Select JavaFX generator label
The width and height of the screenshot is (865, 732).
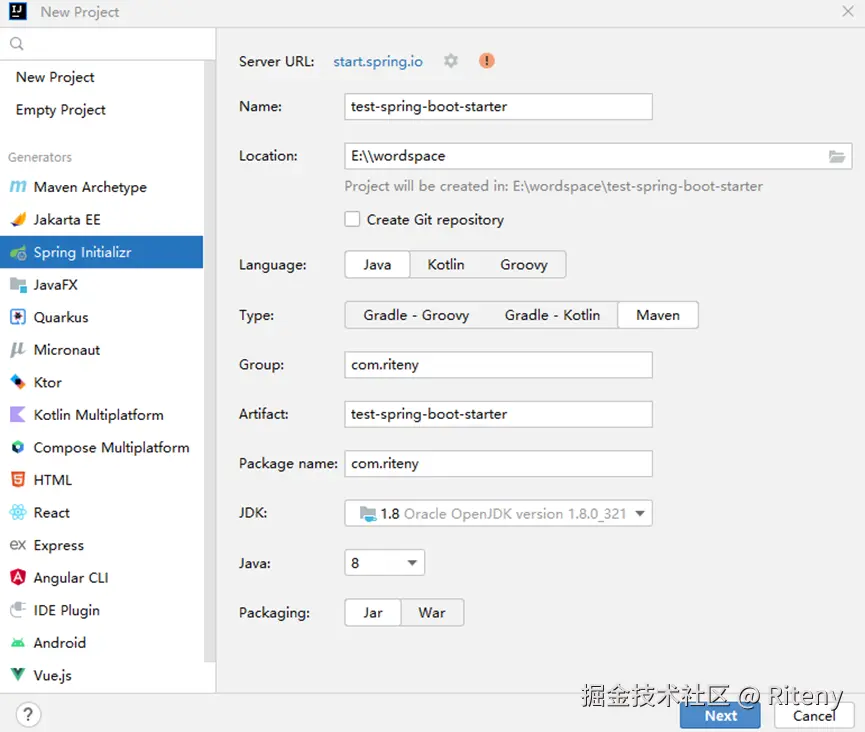click(x=55, y=285)
